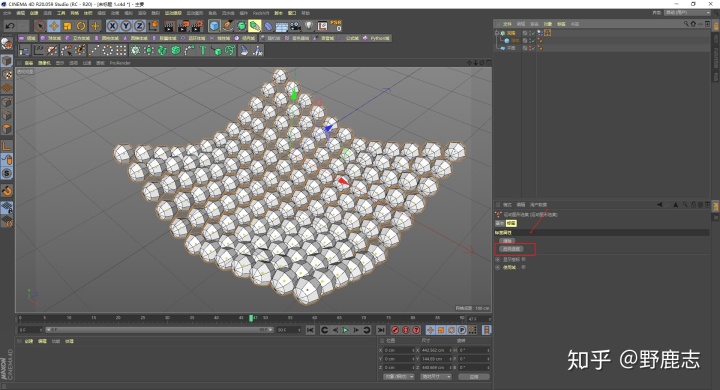
Task: Click the Python field toolbar button
Action: pos(377,38)
